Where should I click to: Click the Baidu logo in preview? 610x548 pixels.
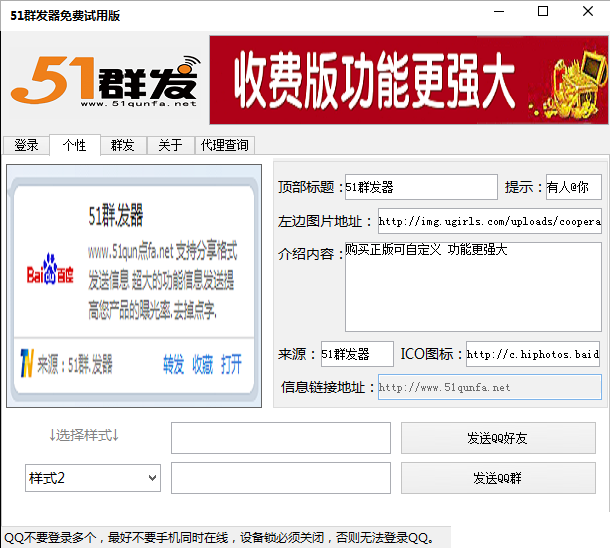click(x=50, y=270)
